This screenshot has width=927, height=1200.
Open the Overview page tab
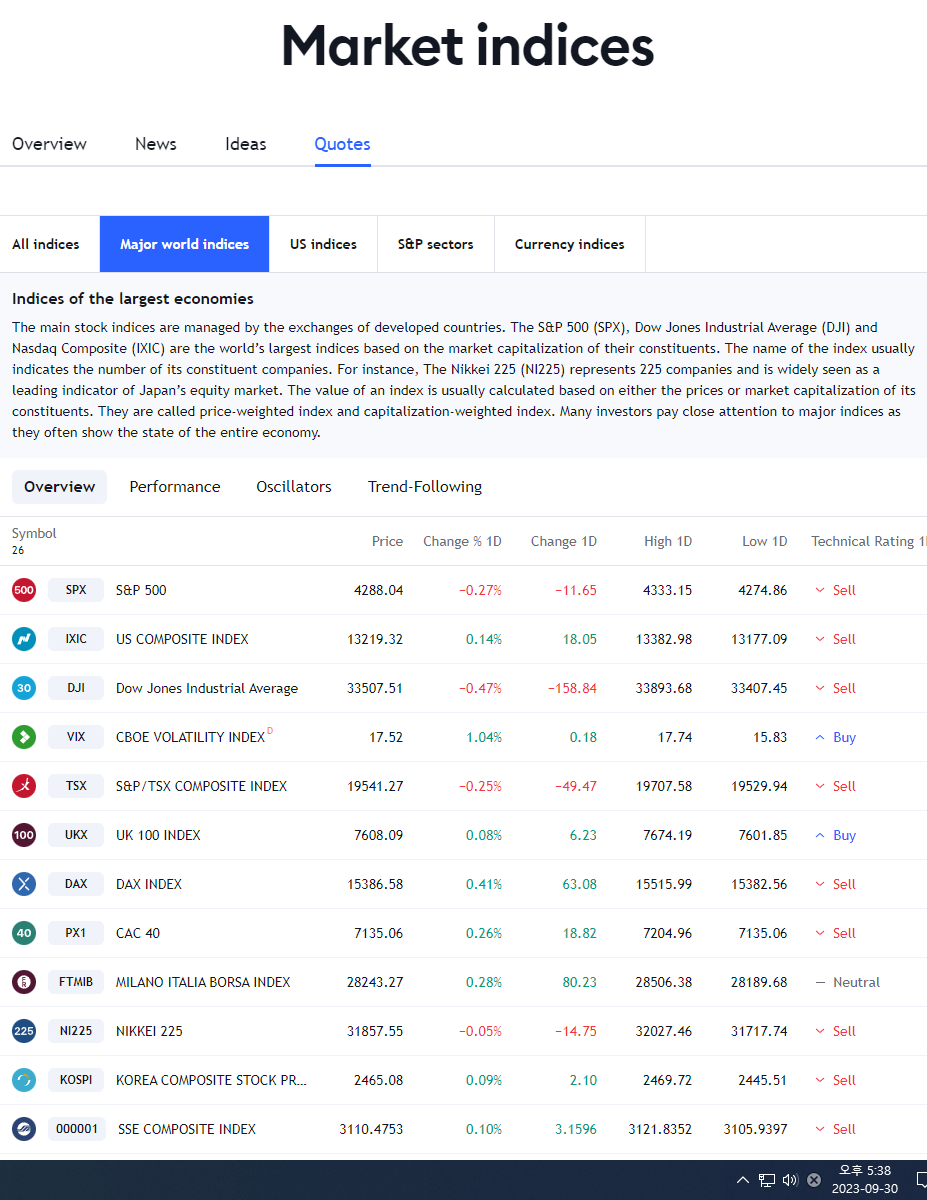click(49, 144)
